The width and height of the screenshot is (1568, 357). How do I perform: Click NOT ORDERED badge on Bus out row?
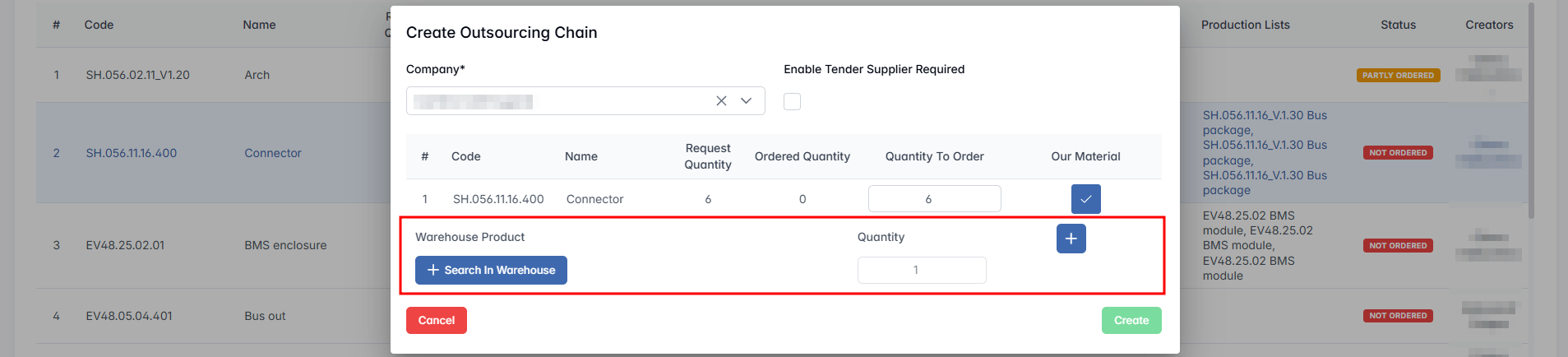point(1397,316)
